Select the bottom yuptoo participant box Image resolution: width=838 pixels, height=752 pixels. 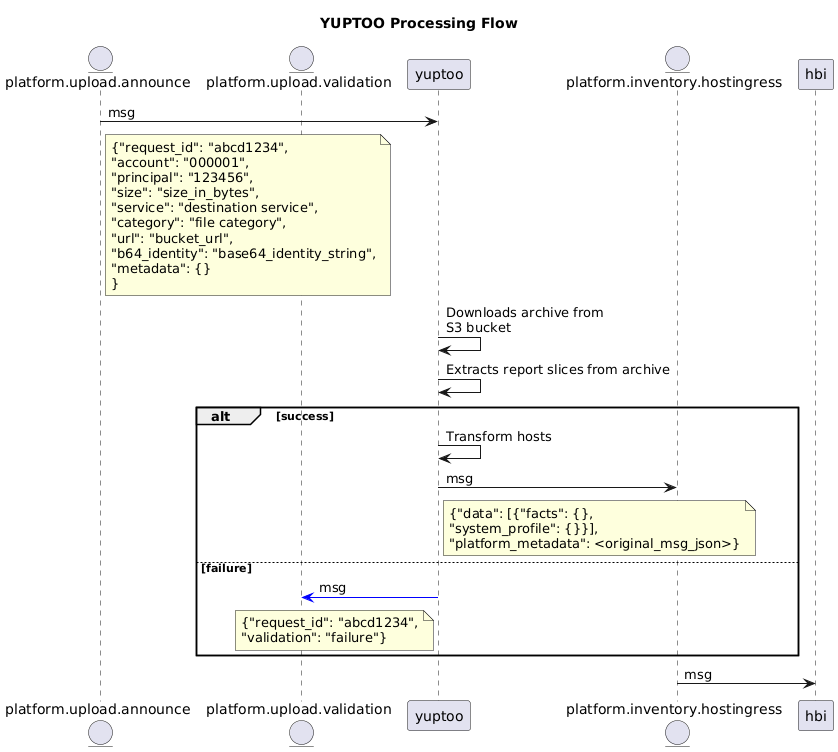pyautogui.click(x=439, y=716)
